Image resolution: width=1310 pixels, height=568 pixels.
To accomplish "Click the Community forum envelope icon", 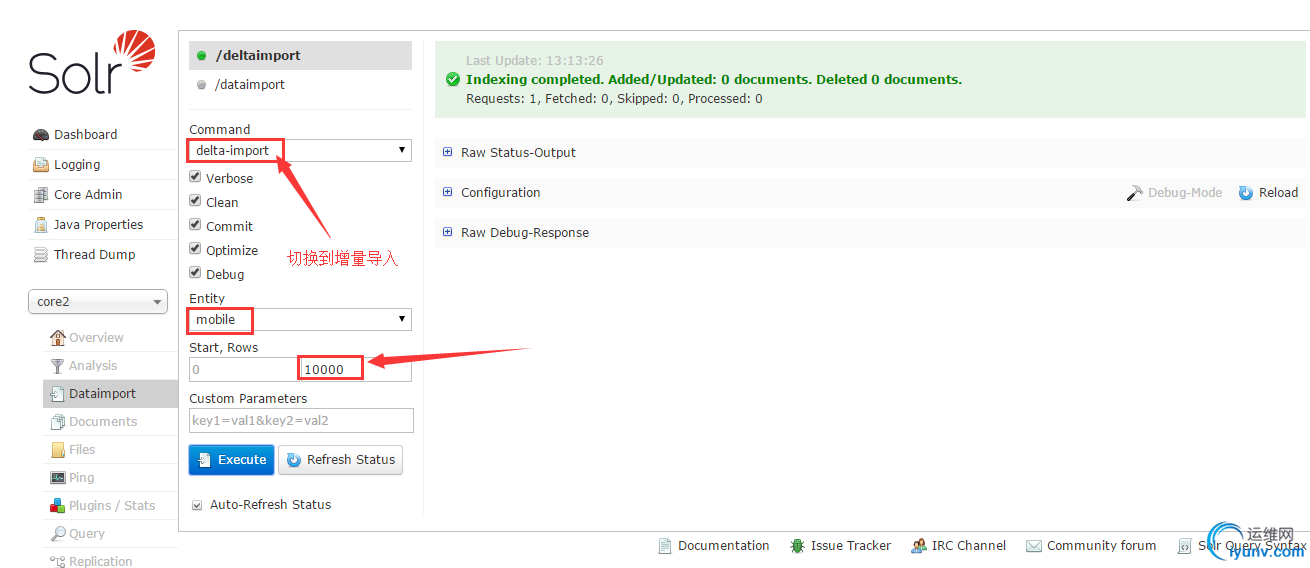I will click(1034, 546).
